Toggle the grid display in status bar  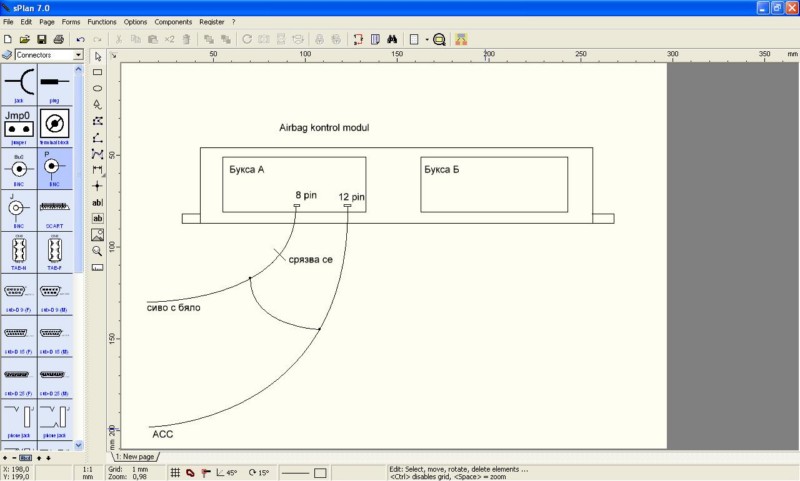coord(175,472)
